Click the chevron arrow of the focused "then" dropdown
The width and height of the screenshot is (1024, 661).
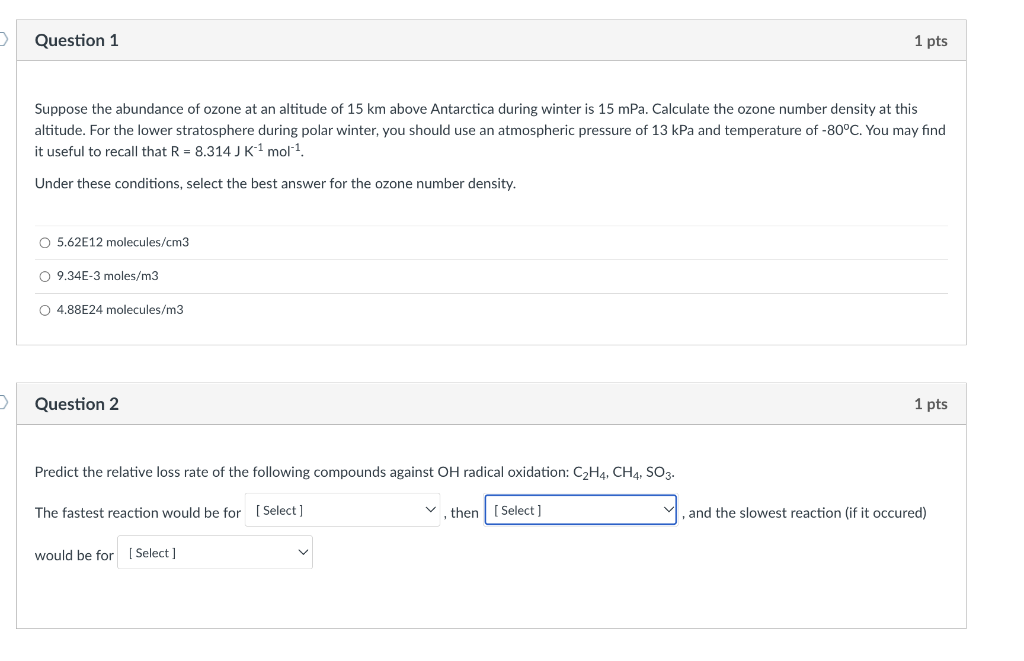[668, 511]
